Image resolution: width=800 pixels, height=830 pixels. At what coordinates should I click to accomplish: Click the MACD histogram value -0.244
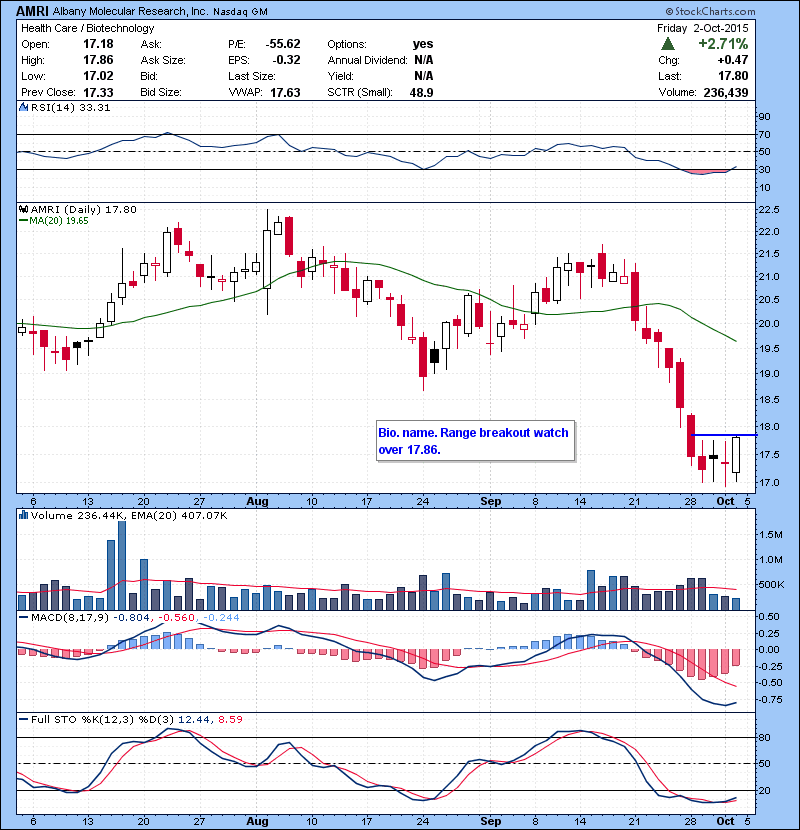pos(221,617)
